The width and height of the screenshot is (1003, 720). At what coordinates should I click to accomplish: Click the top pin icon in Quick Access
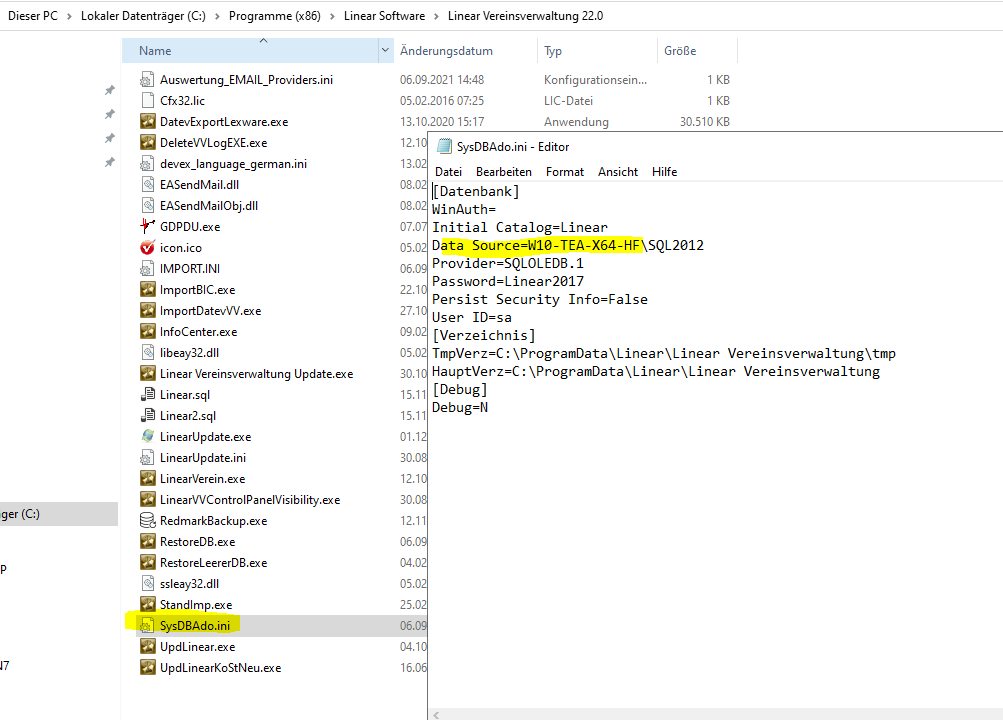(109, 90)
